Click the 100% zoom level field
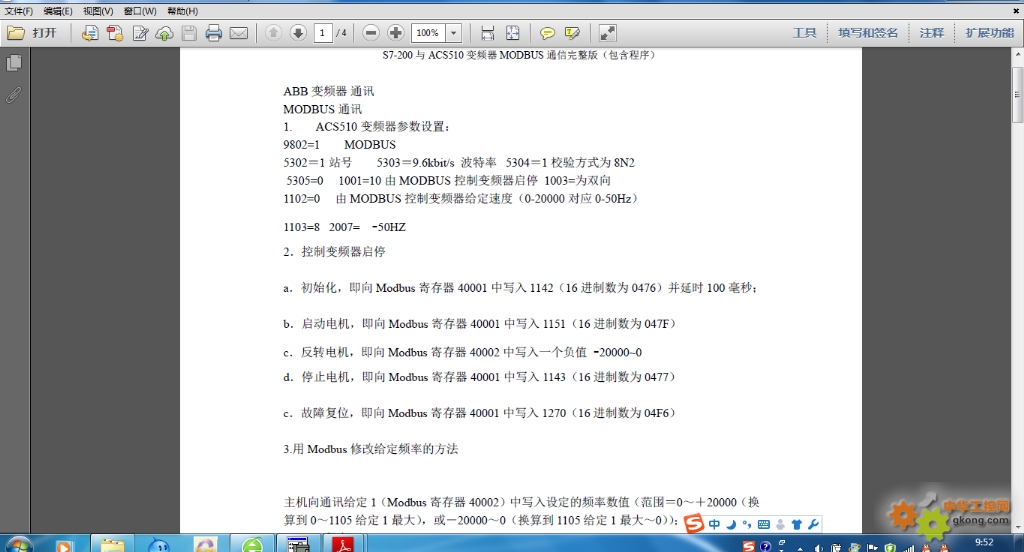 pyautogui.click(x=428, y=33)
